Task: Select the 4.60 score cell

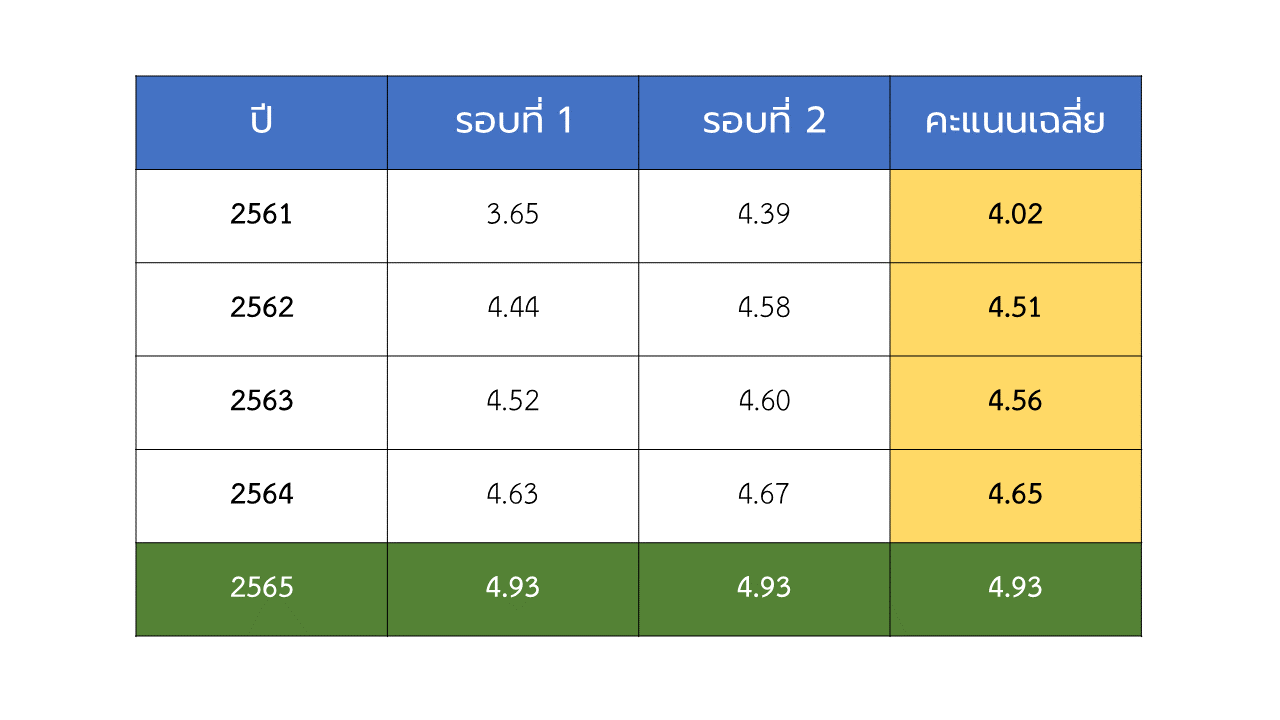Action: (x=764, y=403)
